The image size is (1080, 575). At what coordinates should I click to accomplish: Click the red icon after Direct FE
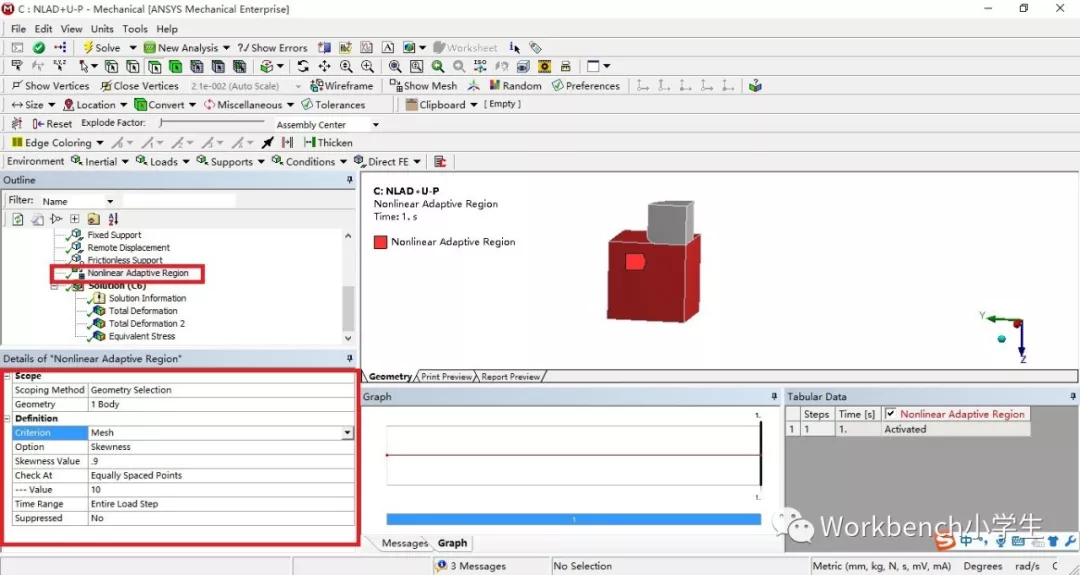[x=440, y=161]
